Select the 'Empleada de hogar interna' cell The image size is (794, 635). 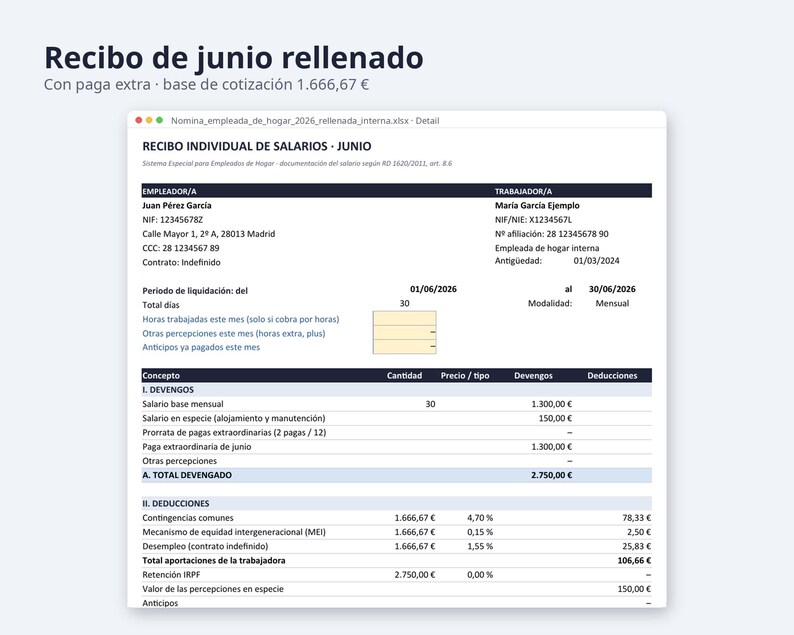pos(547,248)
